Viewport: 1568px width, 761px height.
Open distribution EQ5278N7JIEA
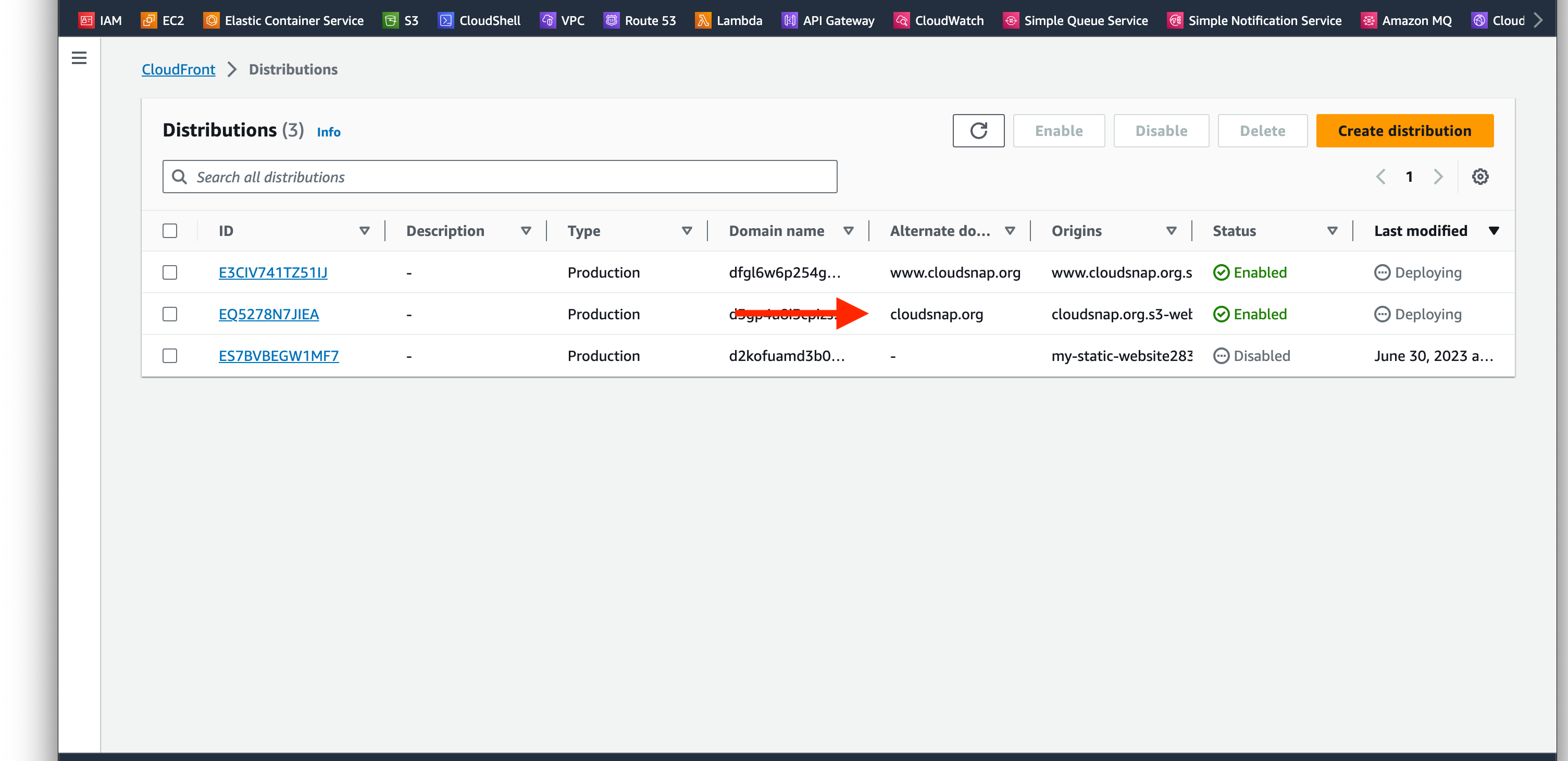(x=268, y=314)
